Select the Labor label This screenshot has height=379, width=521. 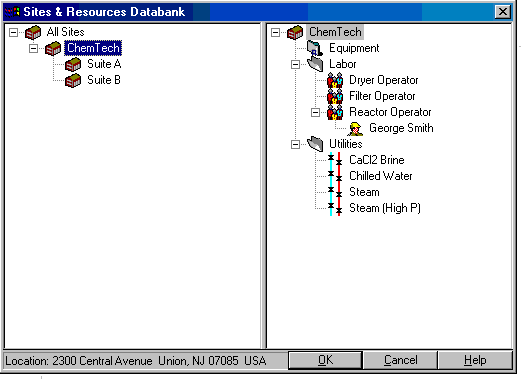click(343, 64)
